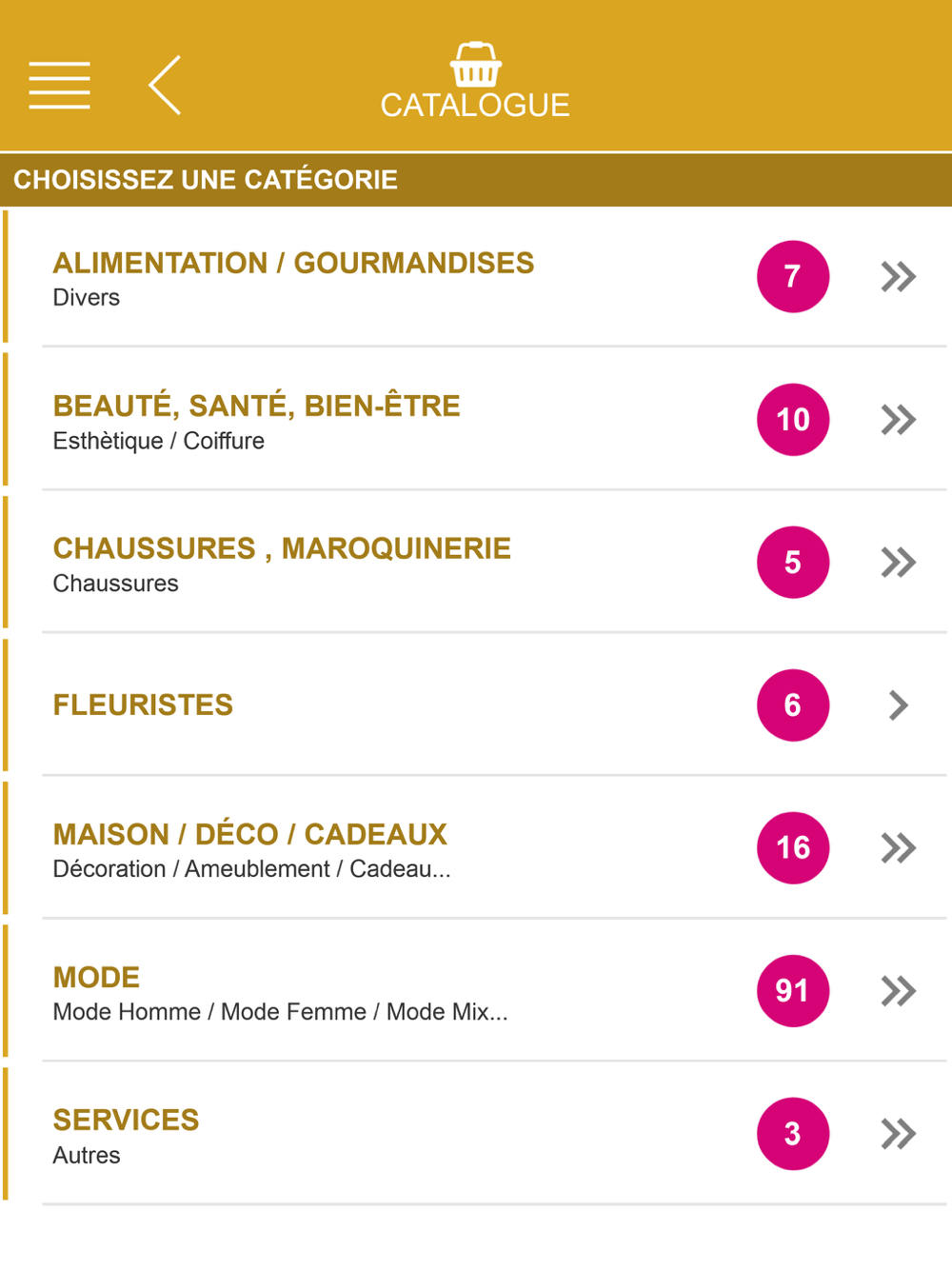Expand Chaussures, Maroquinerie double chevron
The width and height of the screenshot is (952, 1270).
(899, 562)
